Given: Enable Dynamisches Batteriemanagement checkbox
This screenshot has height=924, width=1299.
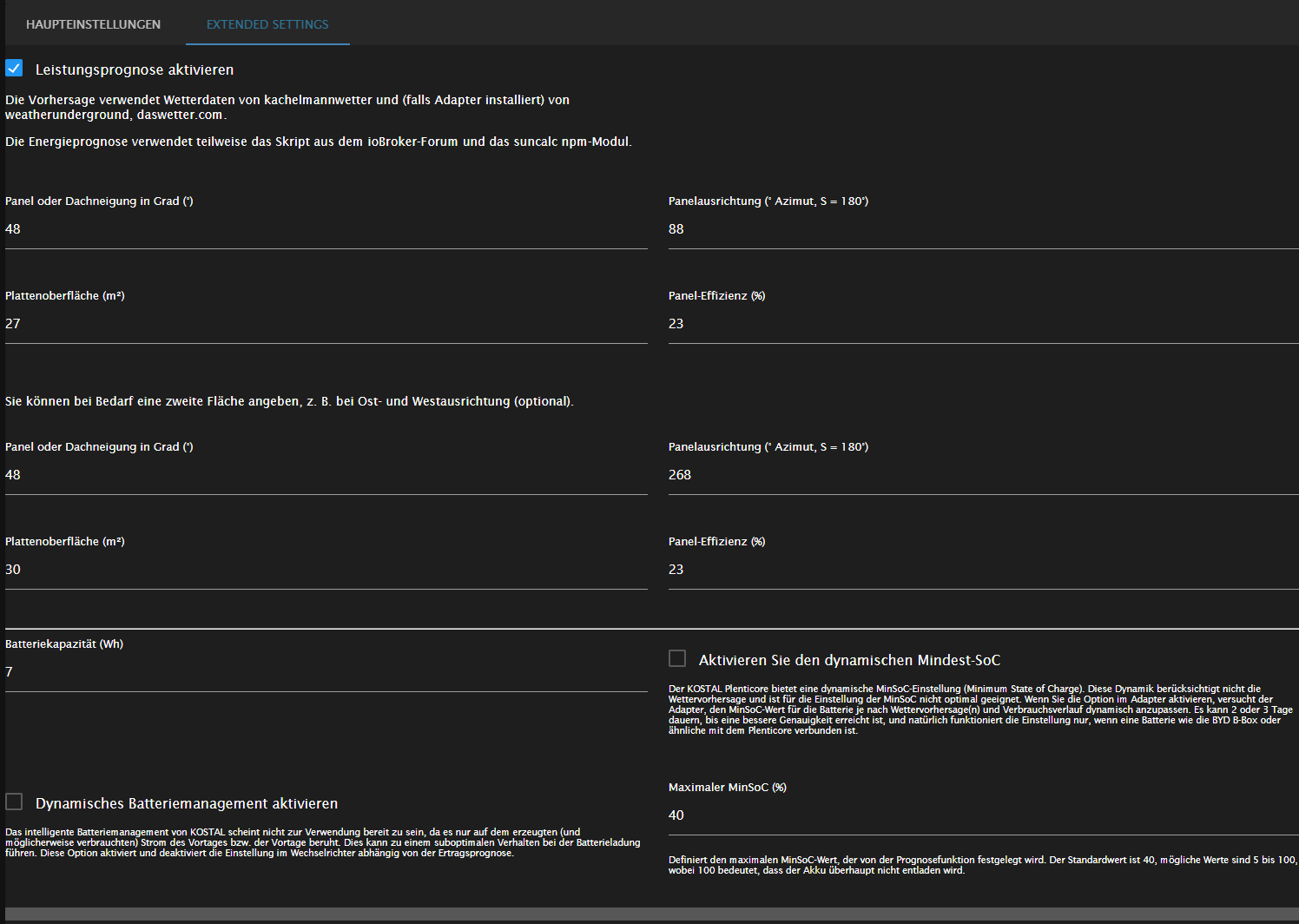Looking at the screenshot, I should tap(14, 802).
